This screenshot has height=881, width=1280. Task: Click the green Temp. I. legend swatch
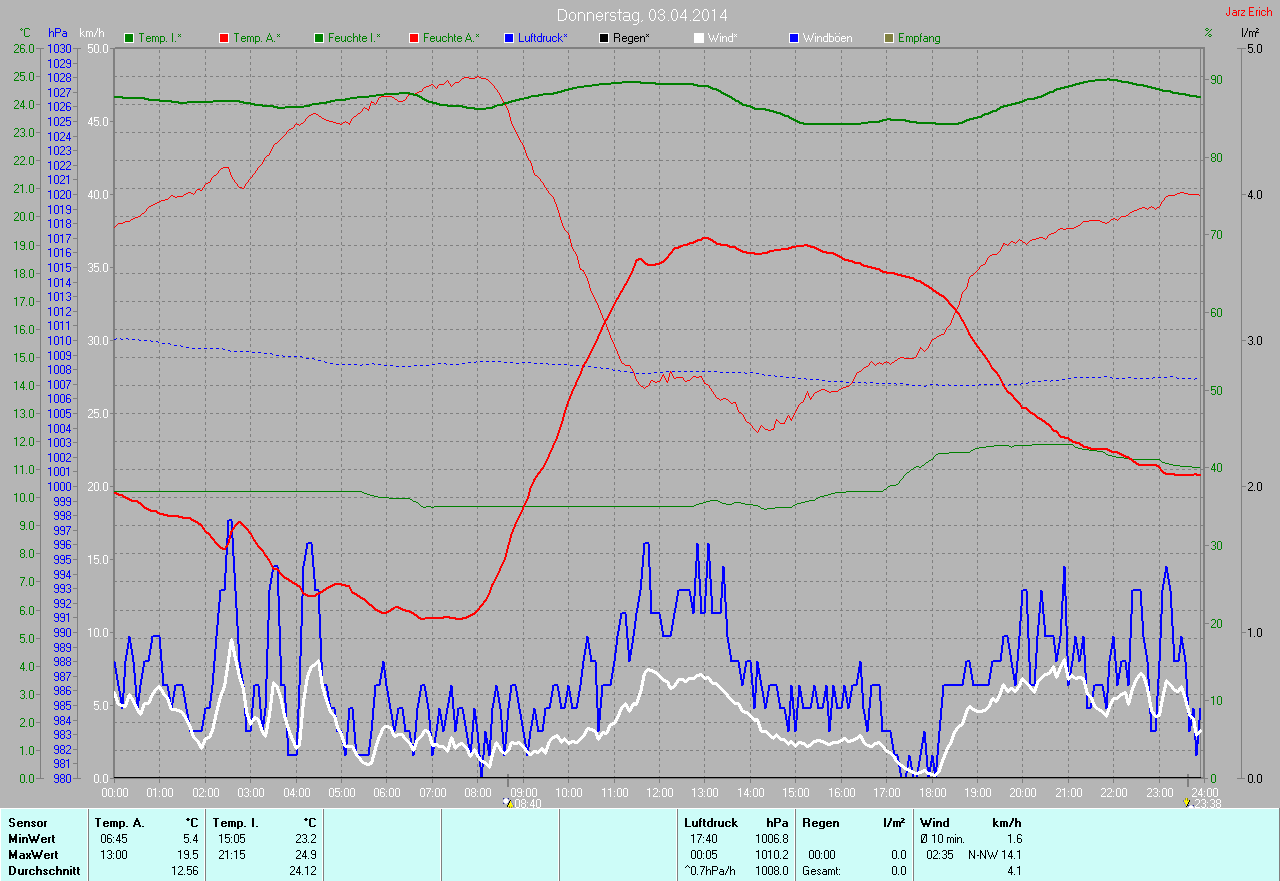pyautogui.click(x=129, y=38)
